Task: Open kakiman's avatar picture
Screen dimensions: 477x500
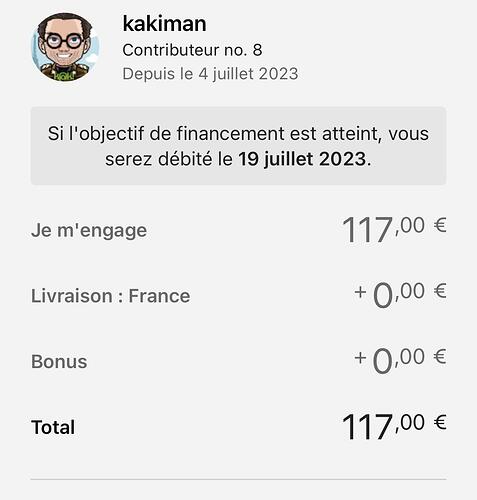Action: (65, 47)
